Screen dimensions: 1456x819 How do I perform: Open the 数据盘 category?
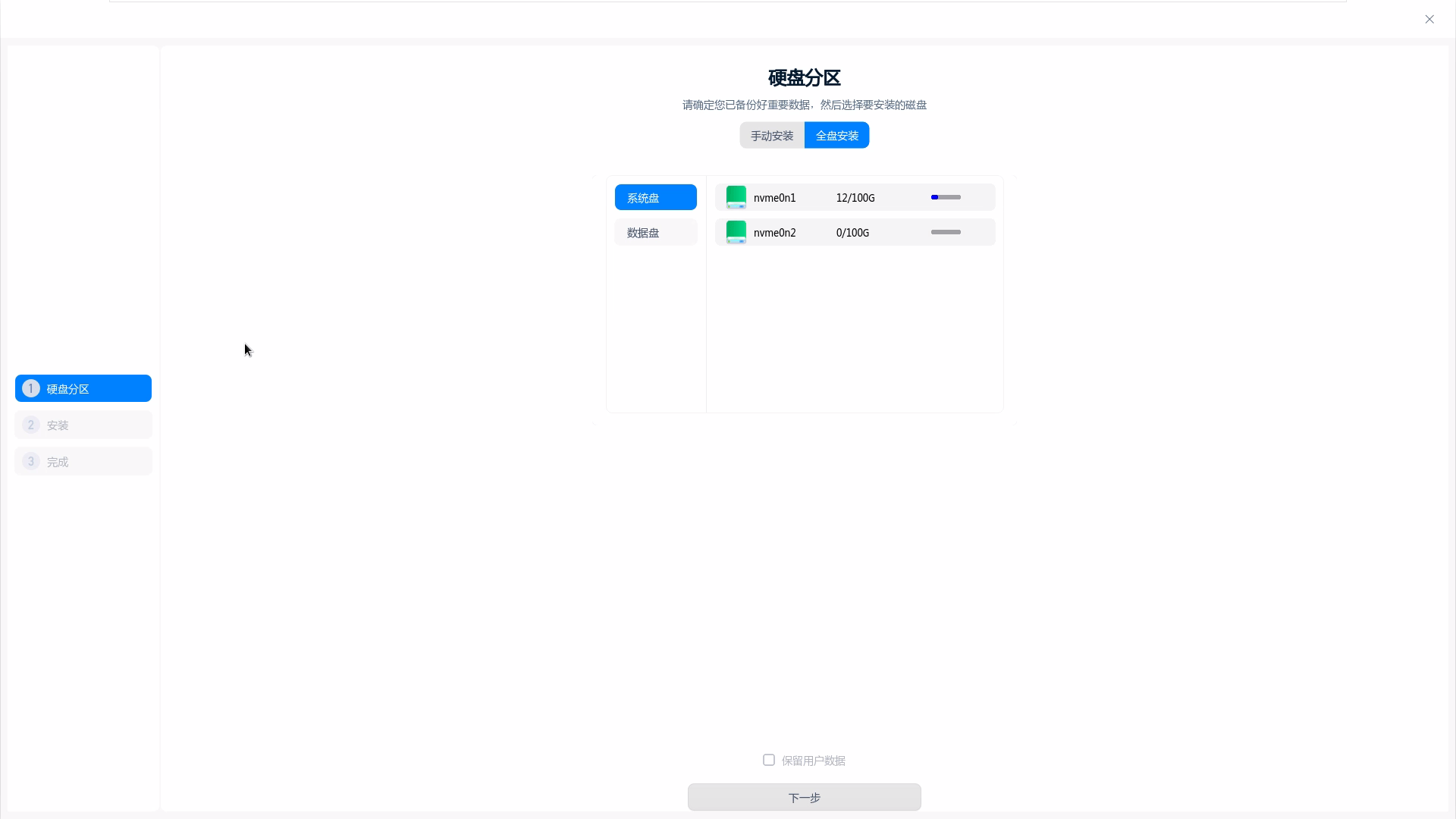click(x=656, y=232)
